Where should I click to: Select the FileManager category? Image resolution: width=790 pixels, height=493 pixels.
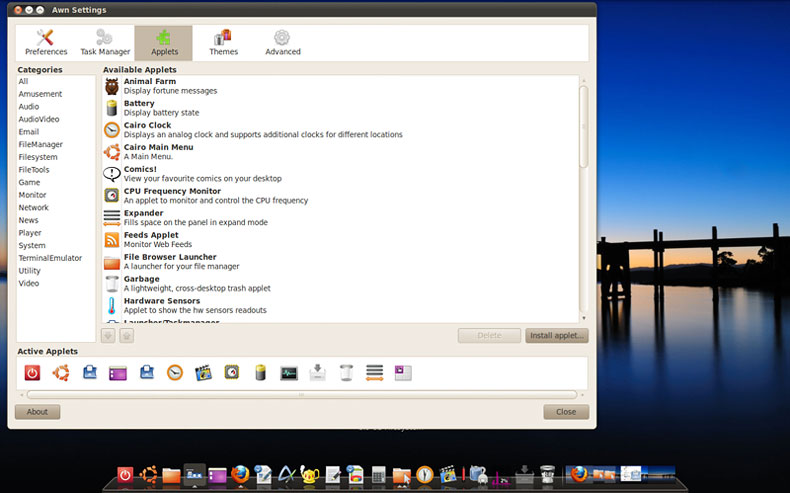click(41, 145)
